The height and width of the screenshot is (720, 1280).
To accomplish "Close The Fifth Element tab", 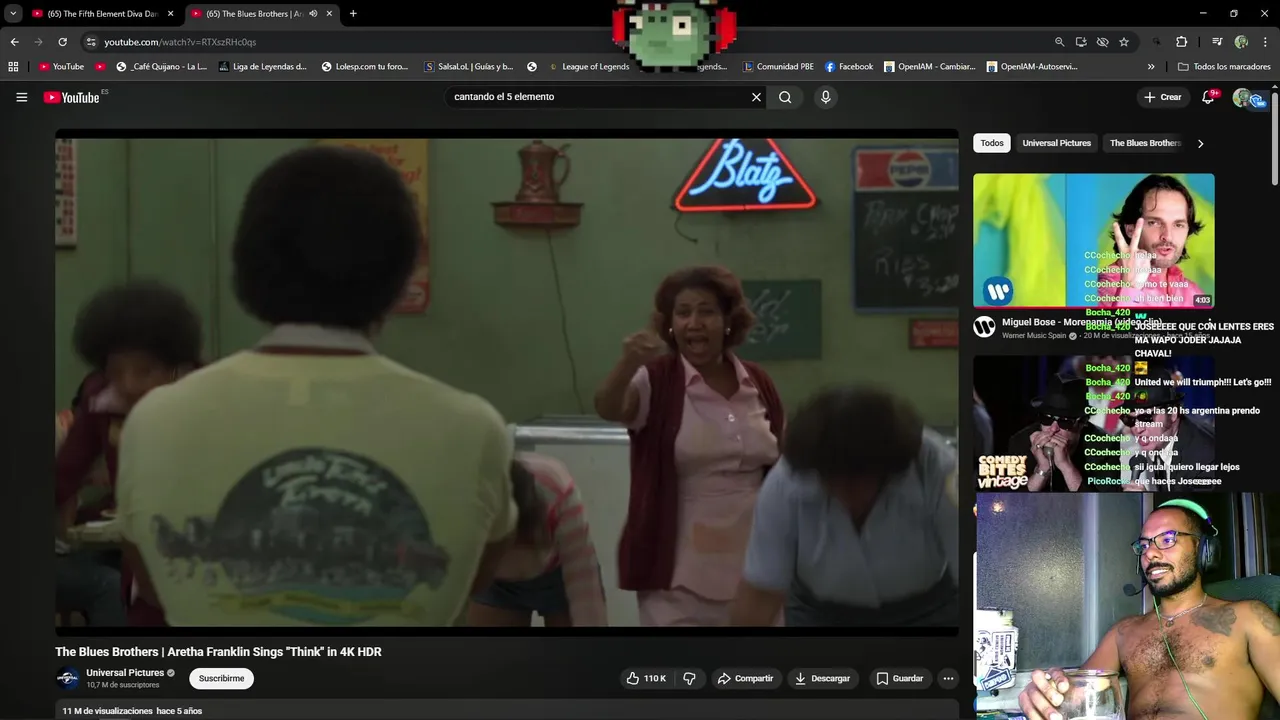I will 170,14.
